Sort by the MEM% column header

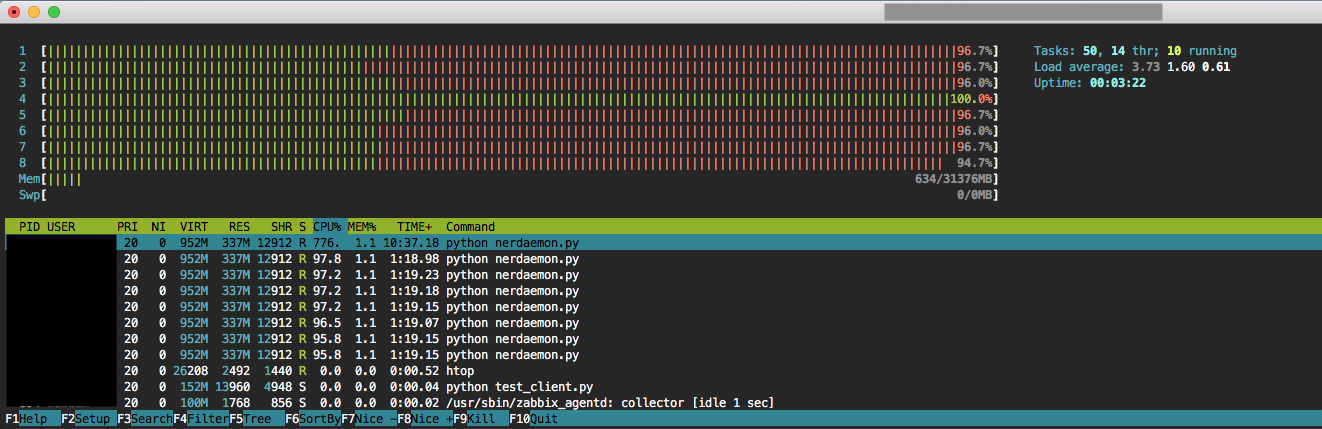tap(361, 227)
